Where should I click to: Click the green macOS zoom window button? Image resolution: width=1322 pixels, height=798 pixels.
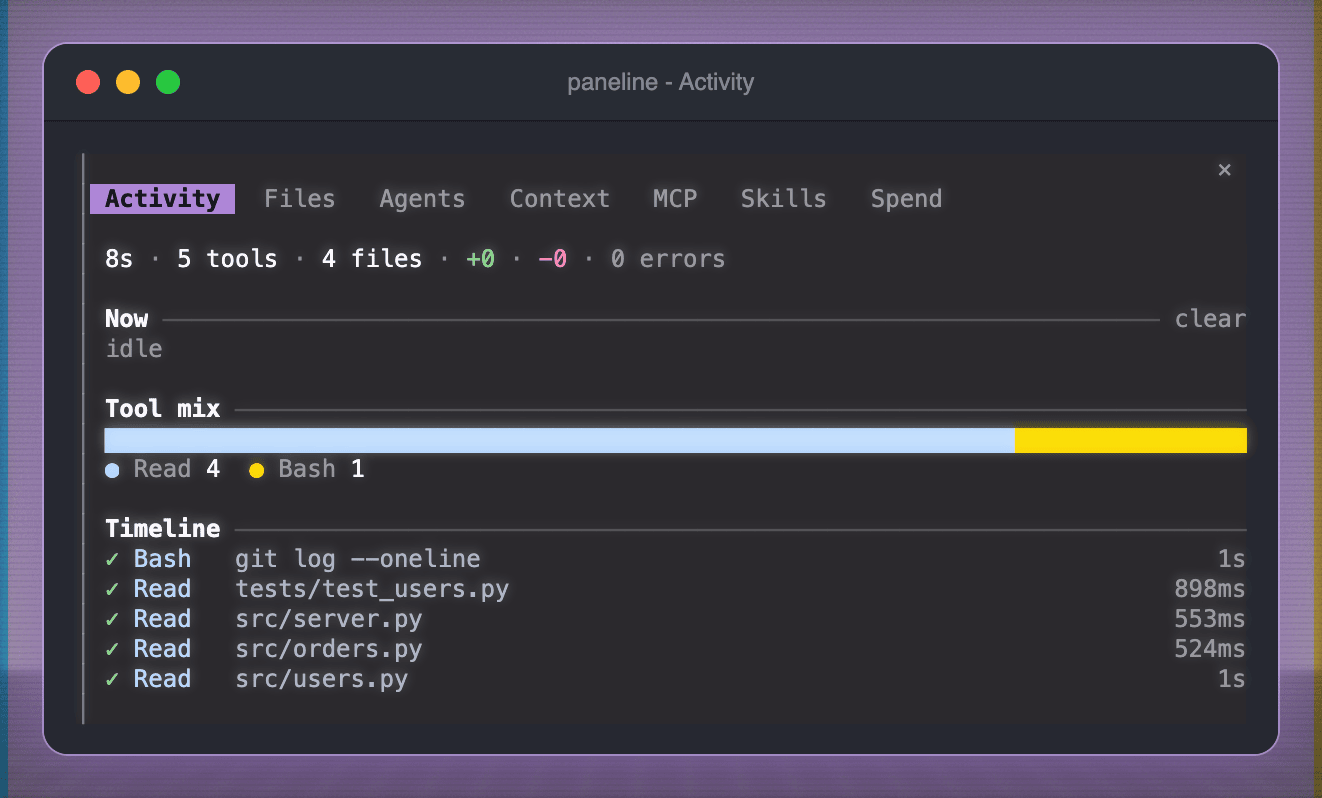coord(168,82)
